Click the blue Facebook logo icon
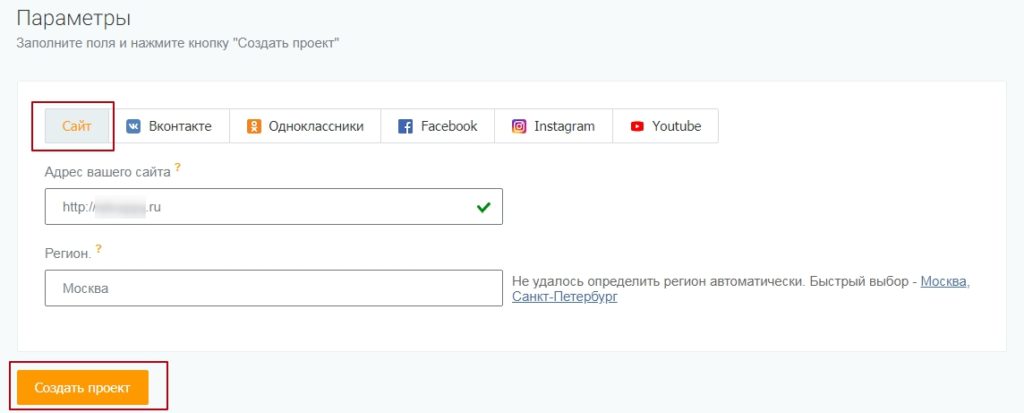 click(x=405, y=127)
